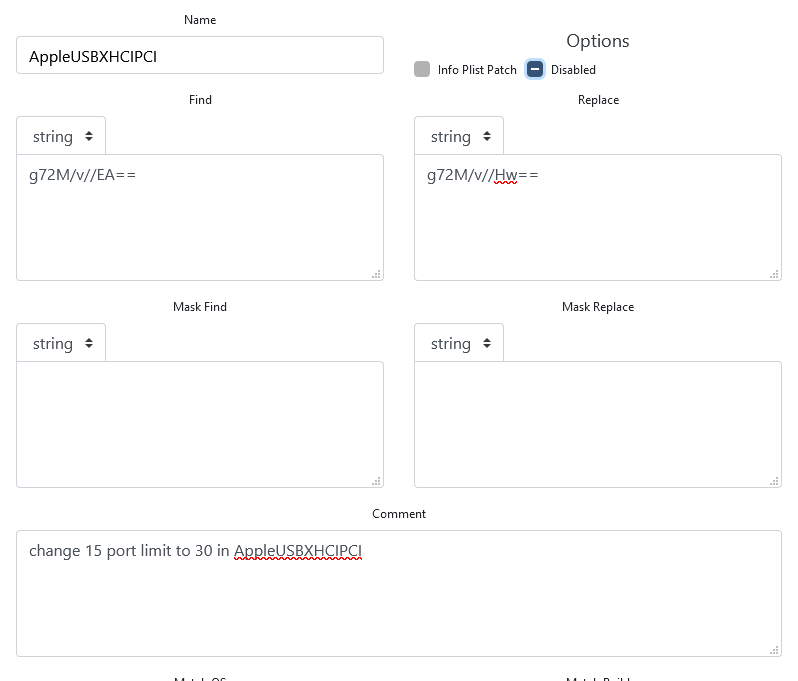Click into the Find value text area
This screenshot has width=798, height=681.
pos(200,225)
